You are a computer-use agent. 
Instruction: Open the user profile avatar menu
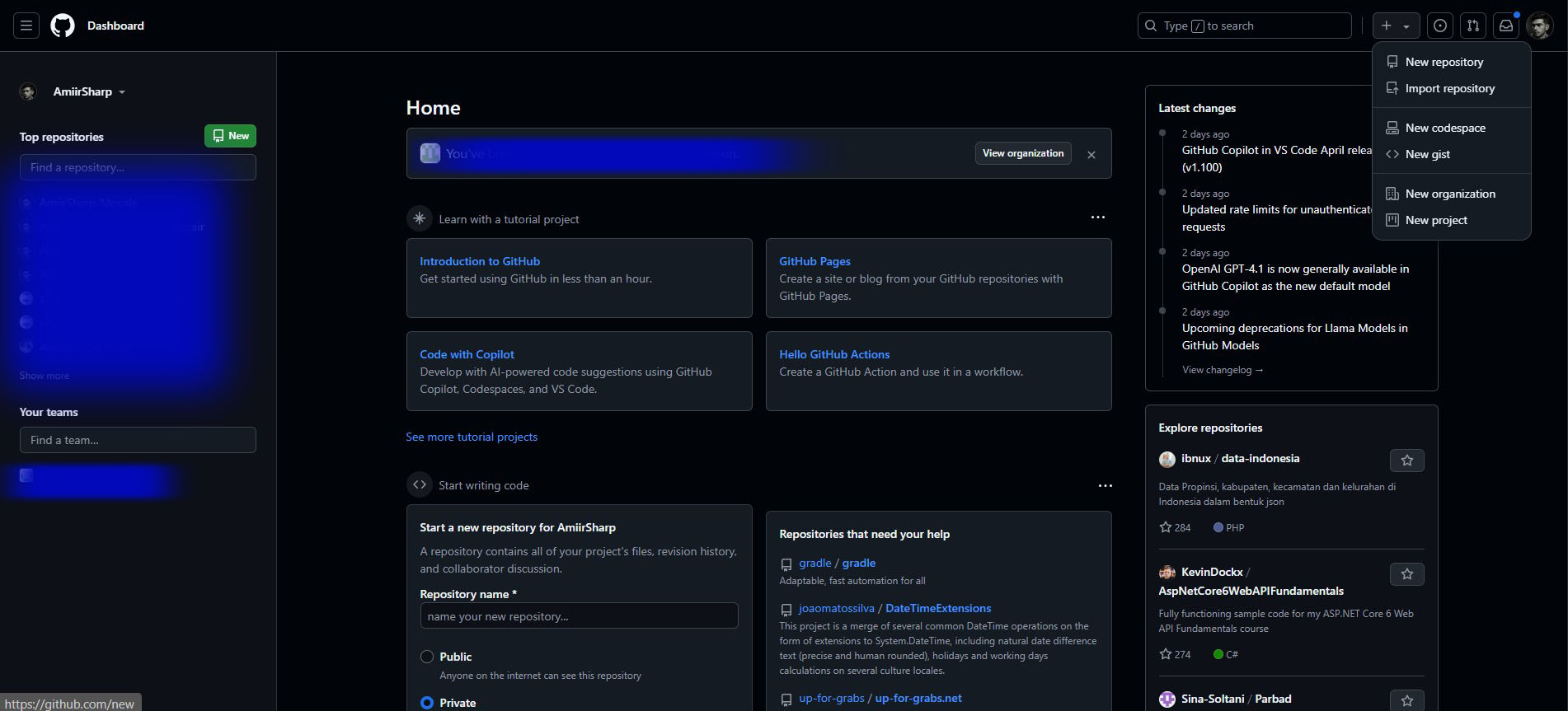[1539, 26]
